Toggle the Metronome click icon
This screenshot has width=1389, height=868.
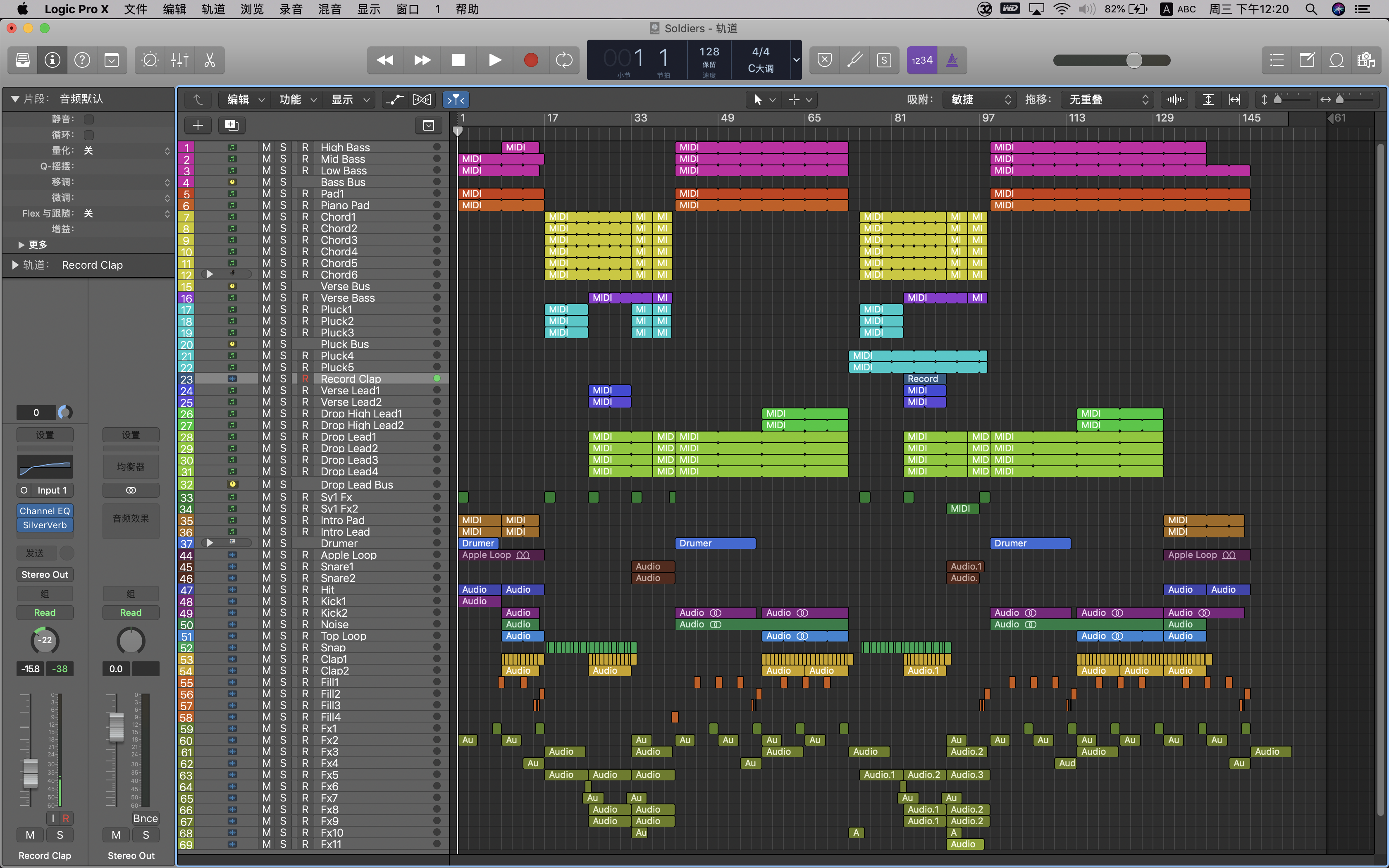click(x=952, y=60)
